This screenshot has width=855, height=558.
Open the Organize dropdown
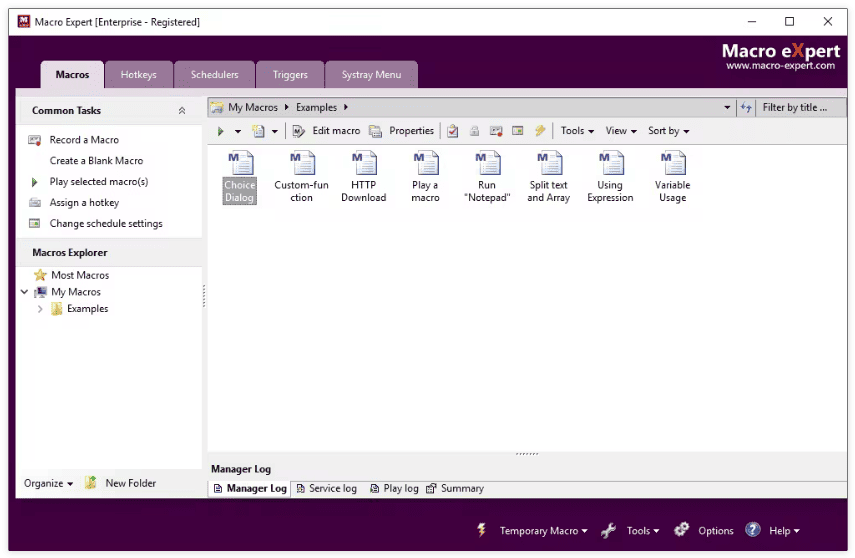click(48, 483)
